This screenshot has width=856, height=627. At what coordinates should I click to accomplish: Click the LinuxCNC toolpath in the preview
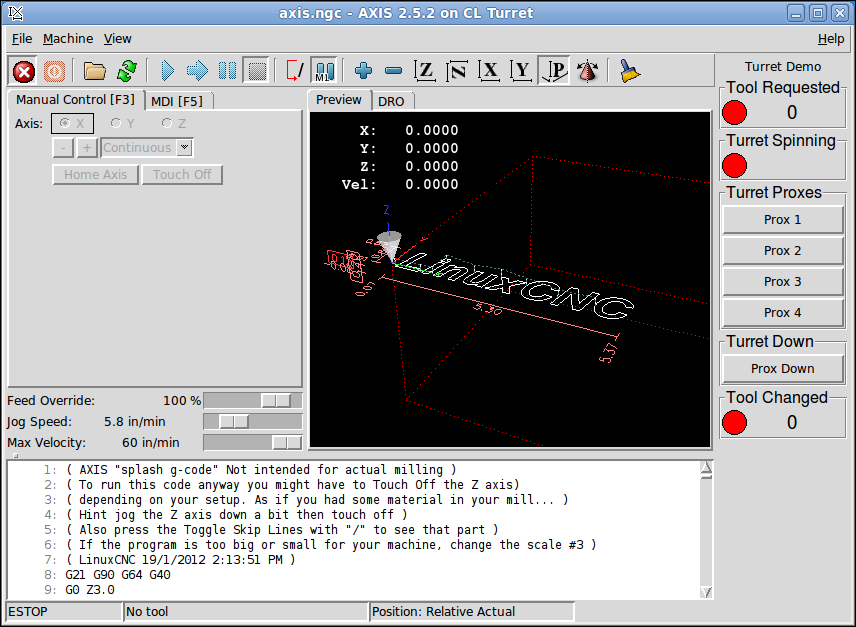pyautogui.click(x=516, y=286)
